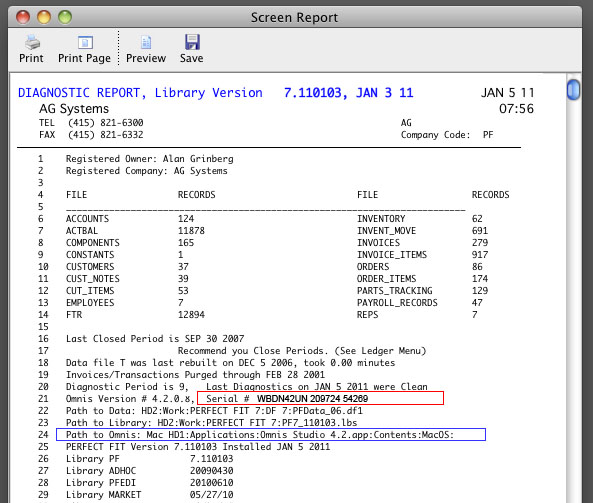Click the CUSTOMERS file name

(90, 267)
